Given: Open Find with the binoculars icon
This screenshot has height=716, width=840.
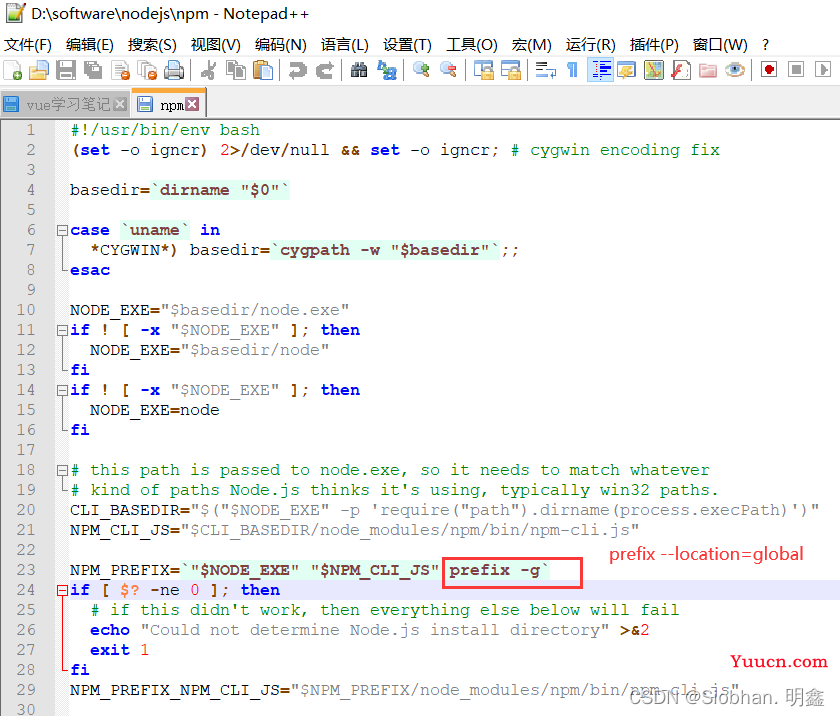Looking at the screenshot, I should coord(359,70).
